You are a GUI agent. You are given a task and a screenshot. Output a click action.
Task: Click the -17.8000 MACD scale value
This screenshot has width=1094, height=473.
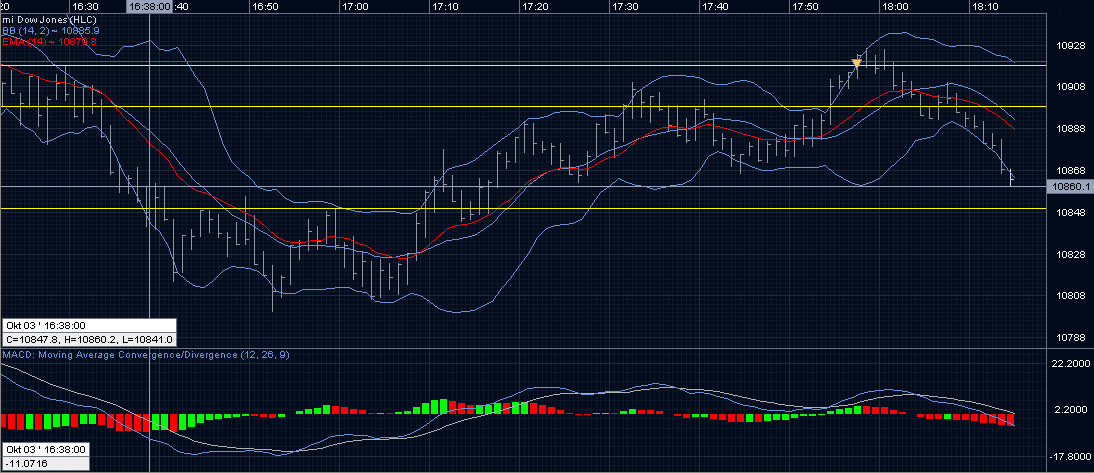1067,456
